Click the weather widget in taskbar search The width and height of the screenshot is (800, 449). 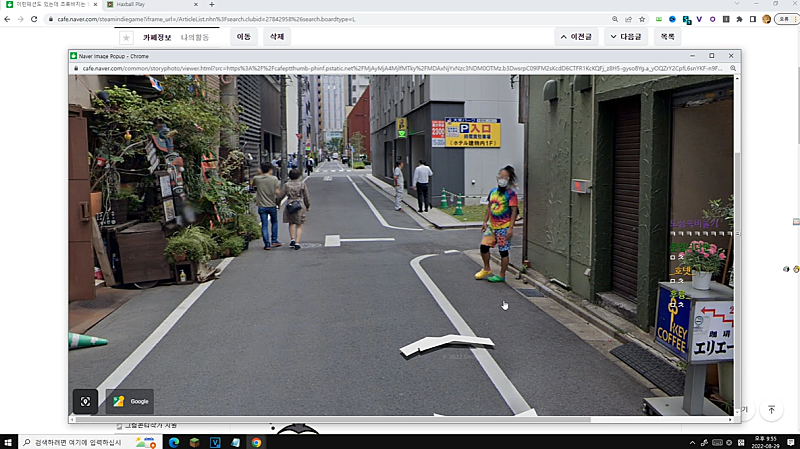click(x=145, y=442)
